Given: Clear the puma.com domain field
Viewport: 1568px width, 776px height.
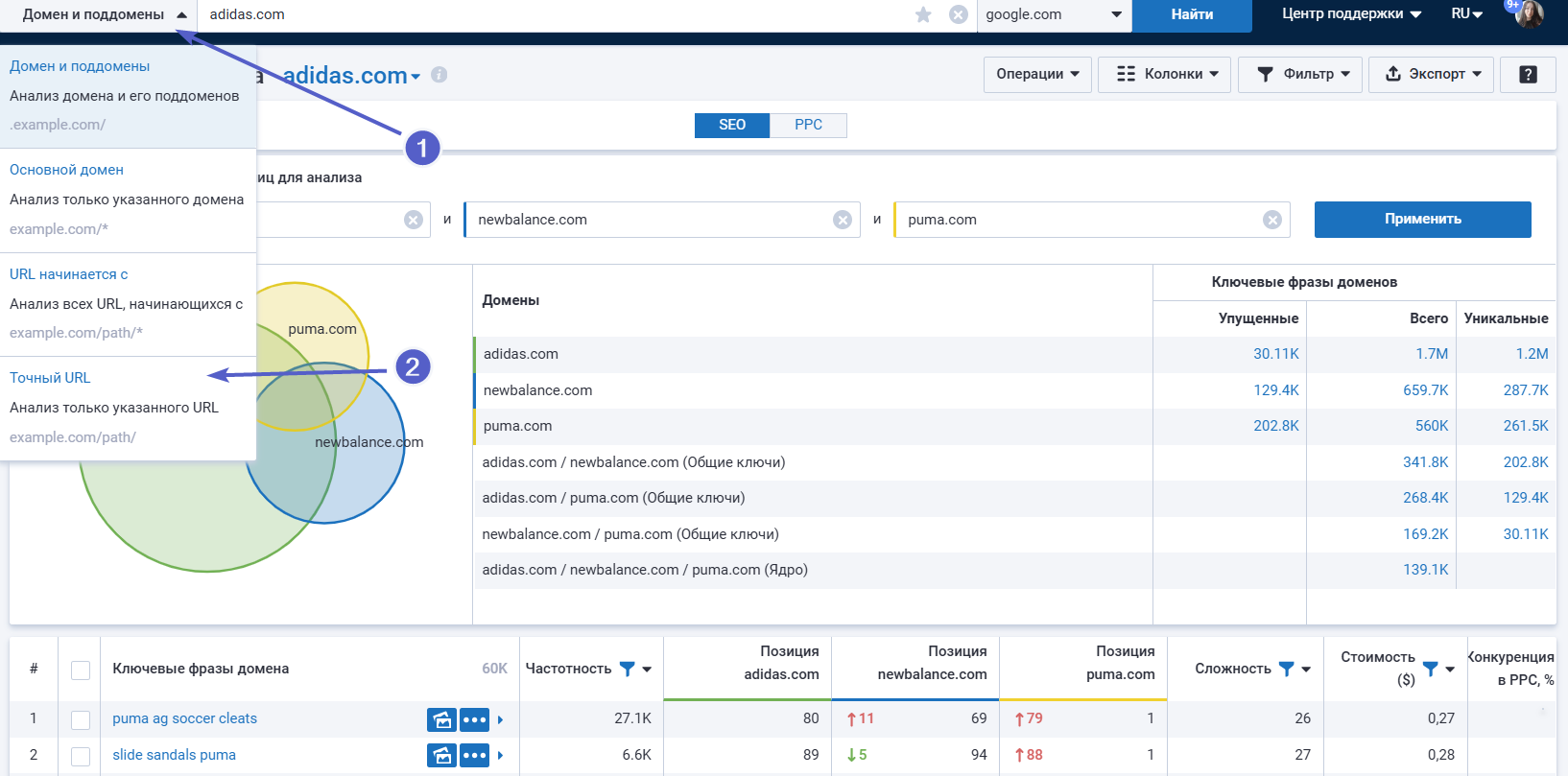Looking at the screenshot, I should point(1272,220).
